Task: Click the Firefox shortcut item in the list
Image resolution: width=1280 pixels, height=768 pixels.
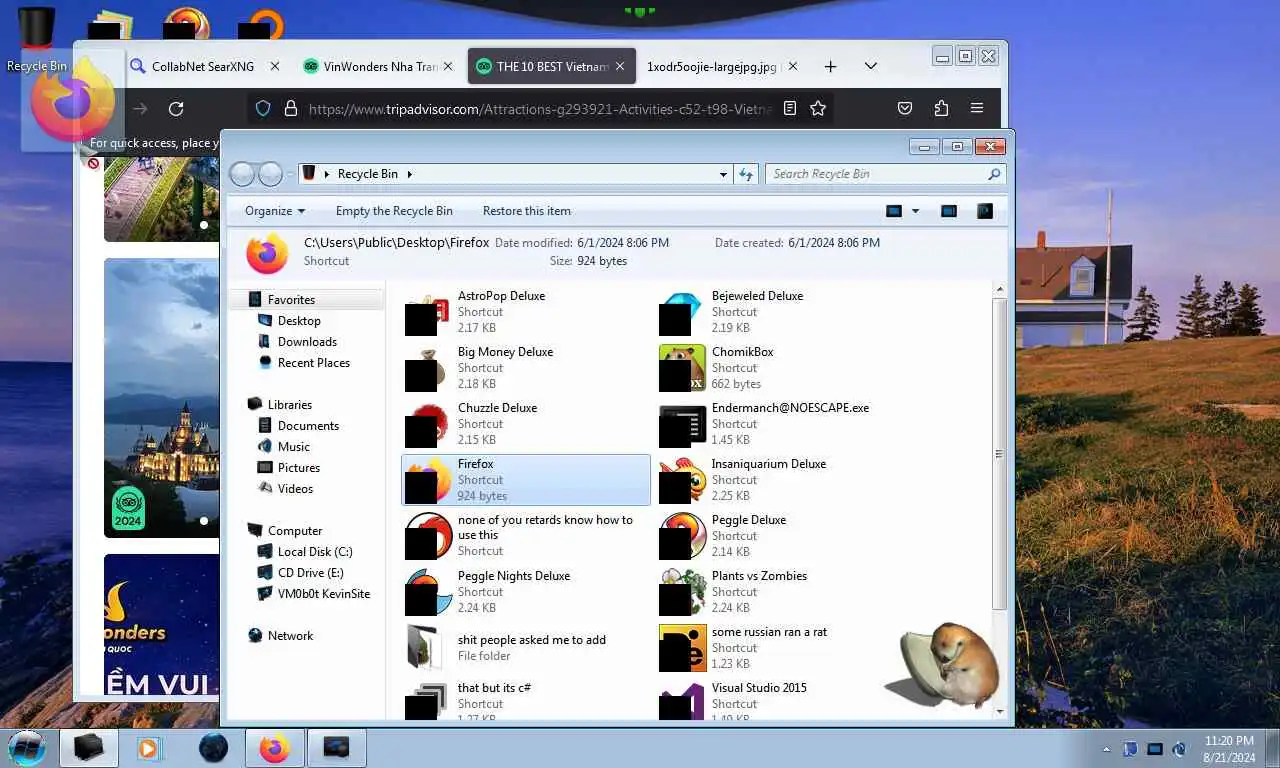Action: tap(526, 480)
